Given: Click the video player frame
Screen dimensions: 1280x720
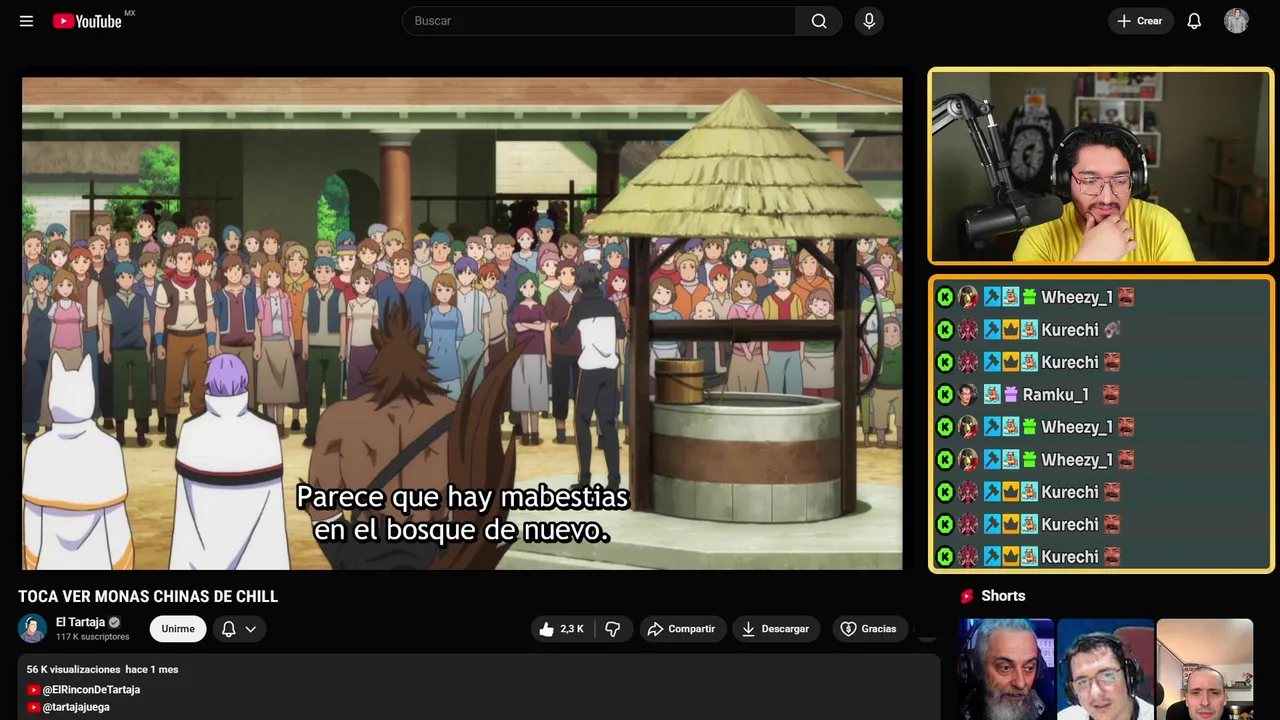Looking at the screenshot, I should point(462,323).
